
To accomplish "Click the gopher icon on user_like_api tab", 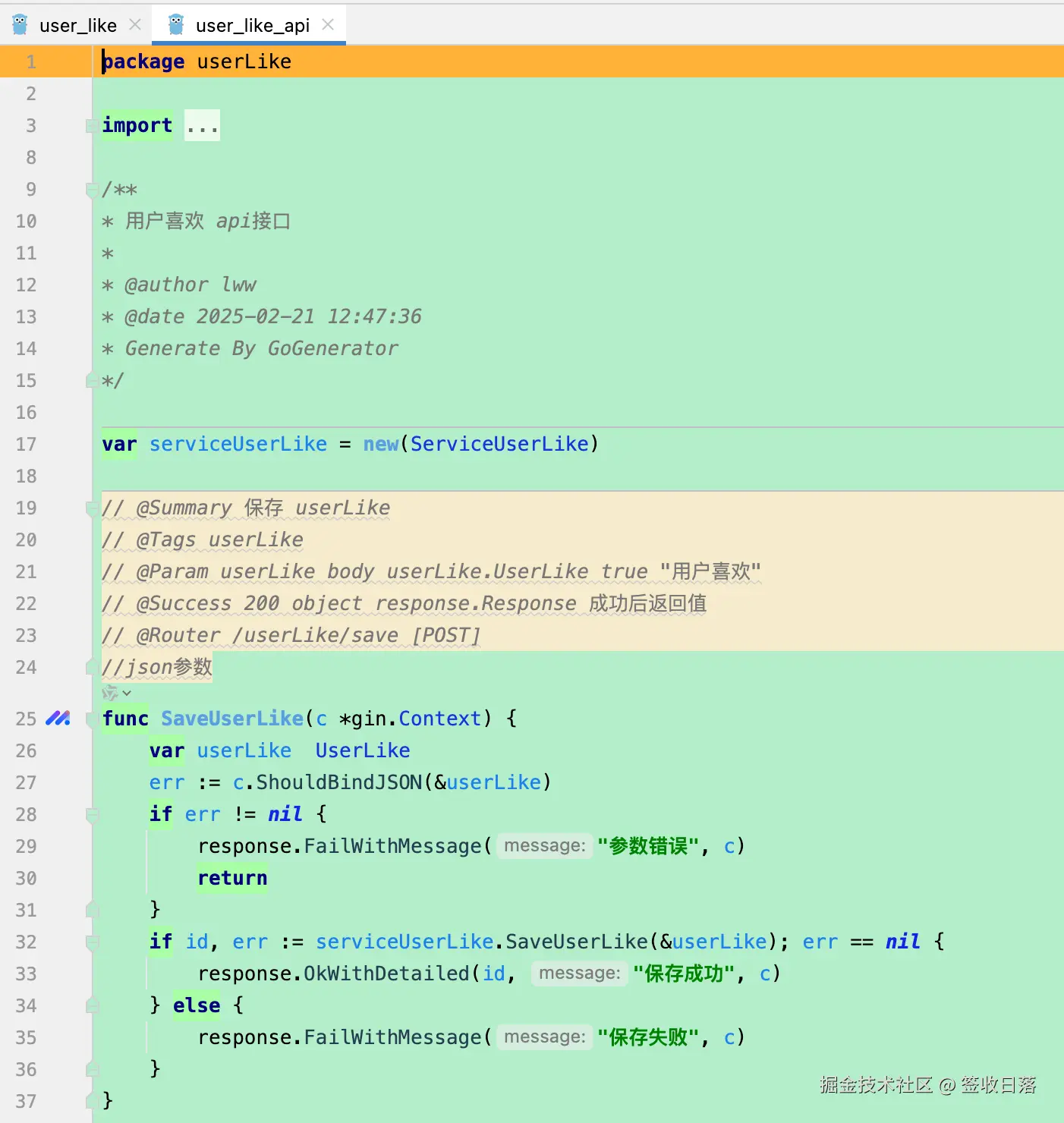I will point(175,24).
